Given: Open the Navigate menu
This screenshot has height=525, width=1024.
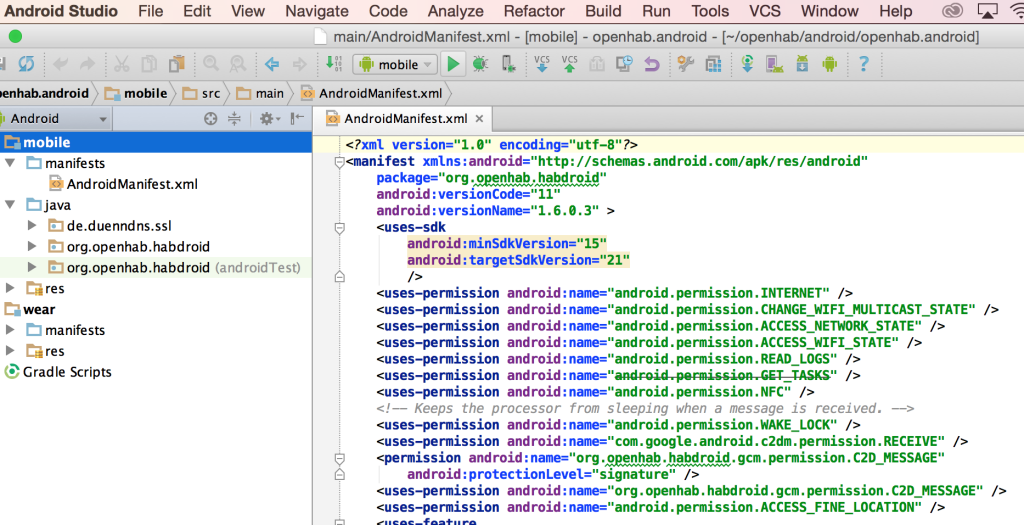Looking at the screenshot, I should (317, 11).
